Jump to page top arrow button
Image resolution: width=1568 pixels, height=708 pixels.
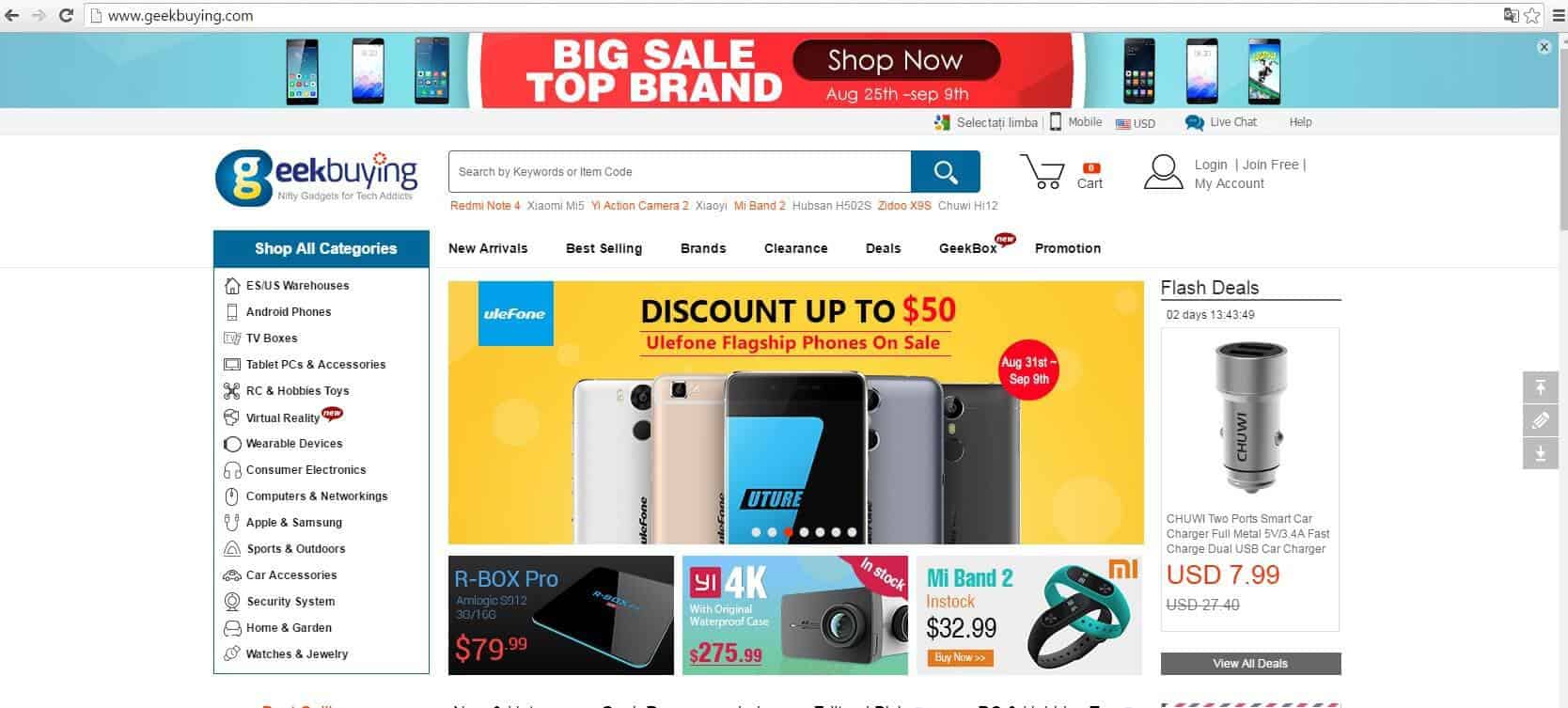(1540, 387)
